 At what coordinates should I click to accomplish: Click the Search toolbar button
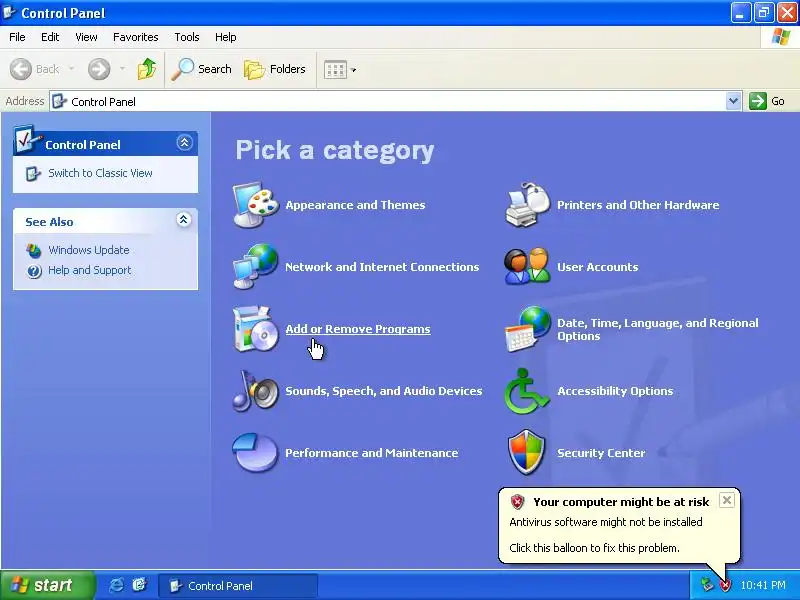[201, 69]
